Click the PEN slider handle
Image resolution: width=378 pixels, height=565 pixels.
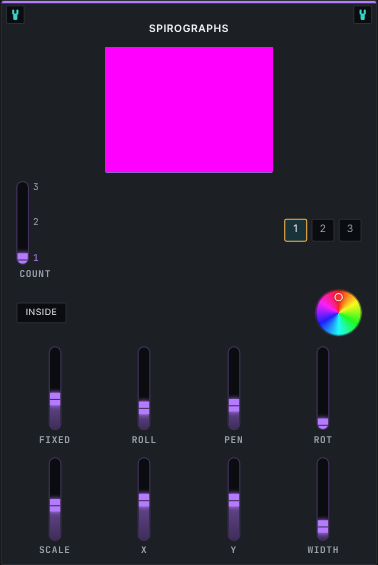coord(234,405)
